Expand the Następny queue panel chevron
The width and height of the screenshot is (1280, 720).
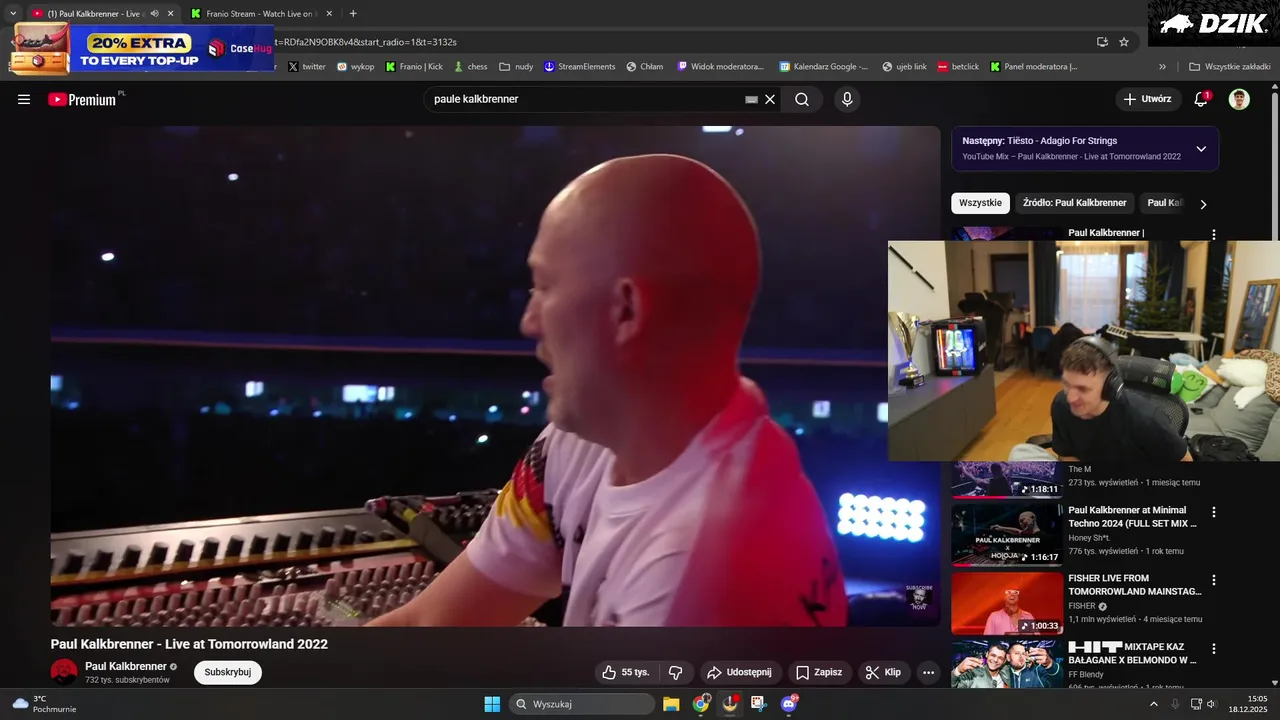point(1201,149)
